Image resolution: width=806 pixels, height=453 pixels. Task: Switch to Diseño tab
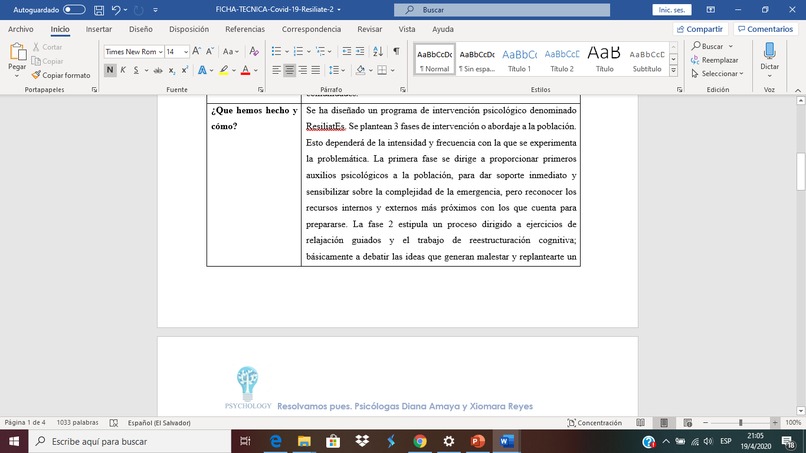click(140, 29)
